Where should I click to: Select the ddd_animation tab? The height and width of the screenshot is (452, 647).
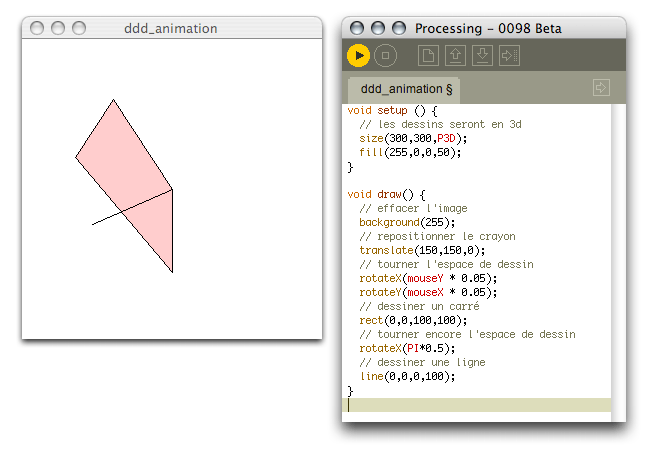(403, 89)
